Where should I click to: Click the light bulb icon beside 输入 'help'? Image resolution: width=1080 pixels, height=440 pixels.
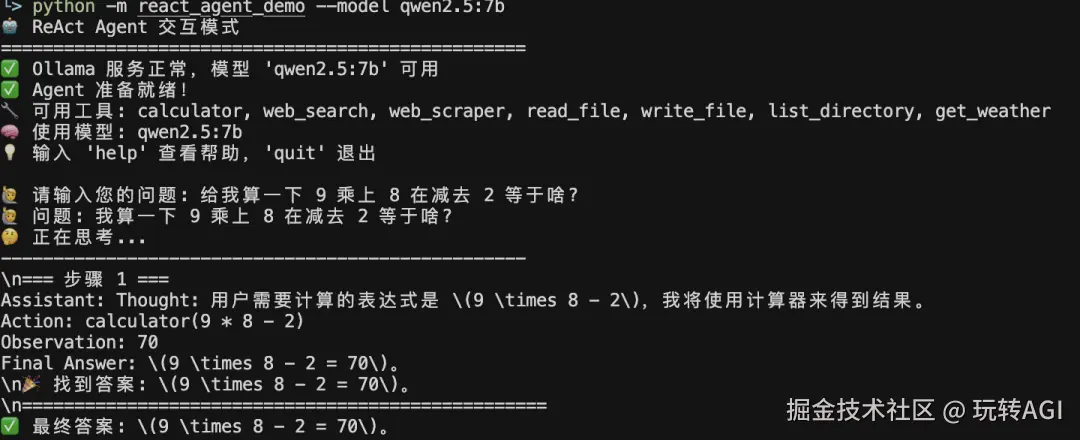coord(10,153)
